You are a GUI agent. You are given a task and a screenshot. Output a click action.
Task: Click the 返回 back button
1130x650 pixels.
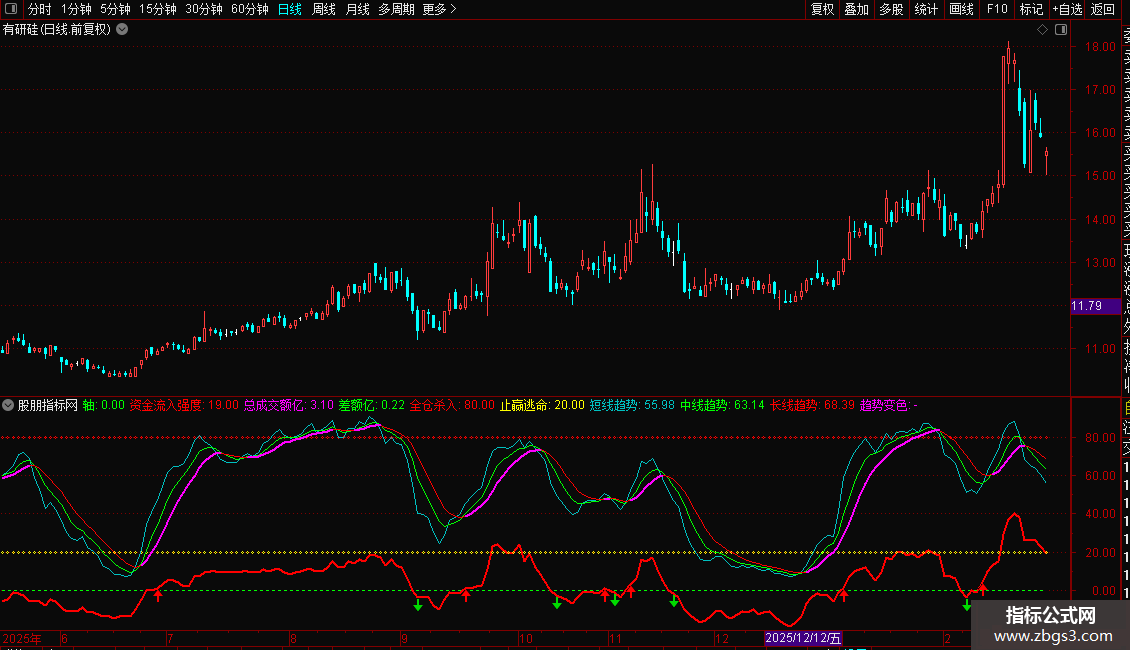pyautogui.click(x=1103, y=9)
